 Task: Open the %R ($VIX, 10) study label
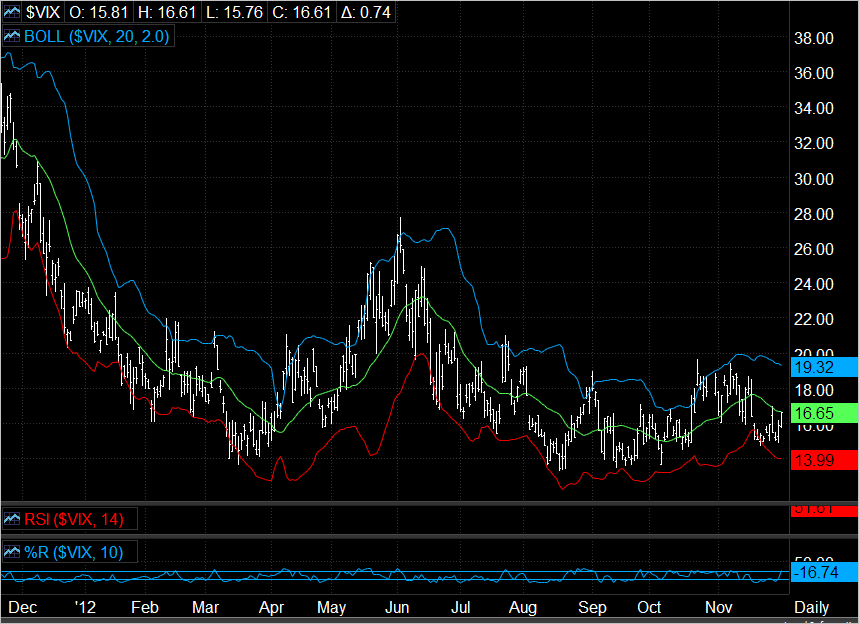tap(73, 551)
